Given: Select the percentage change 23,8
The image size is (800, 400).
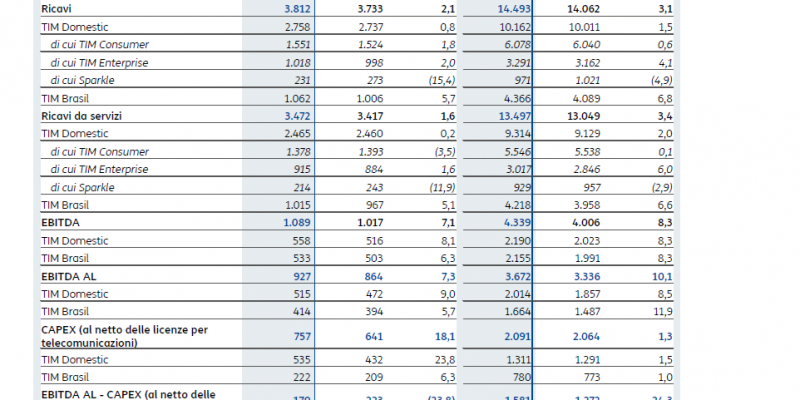Looking at the screenshot, I should pyautogui.click(x=446, y=360).
